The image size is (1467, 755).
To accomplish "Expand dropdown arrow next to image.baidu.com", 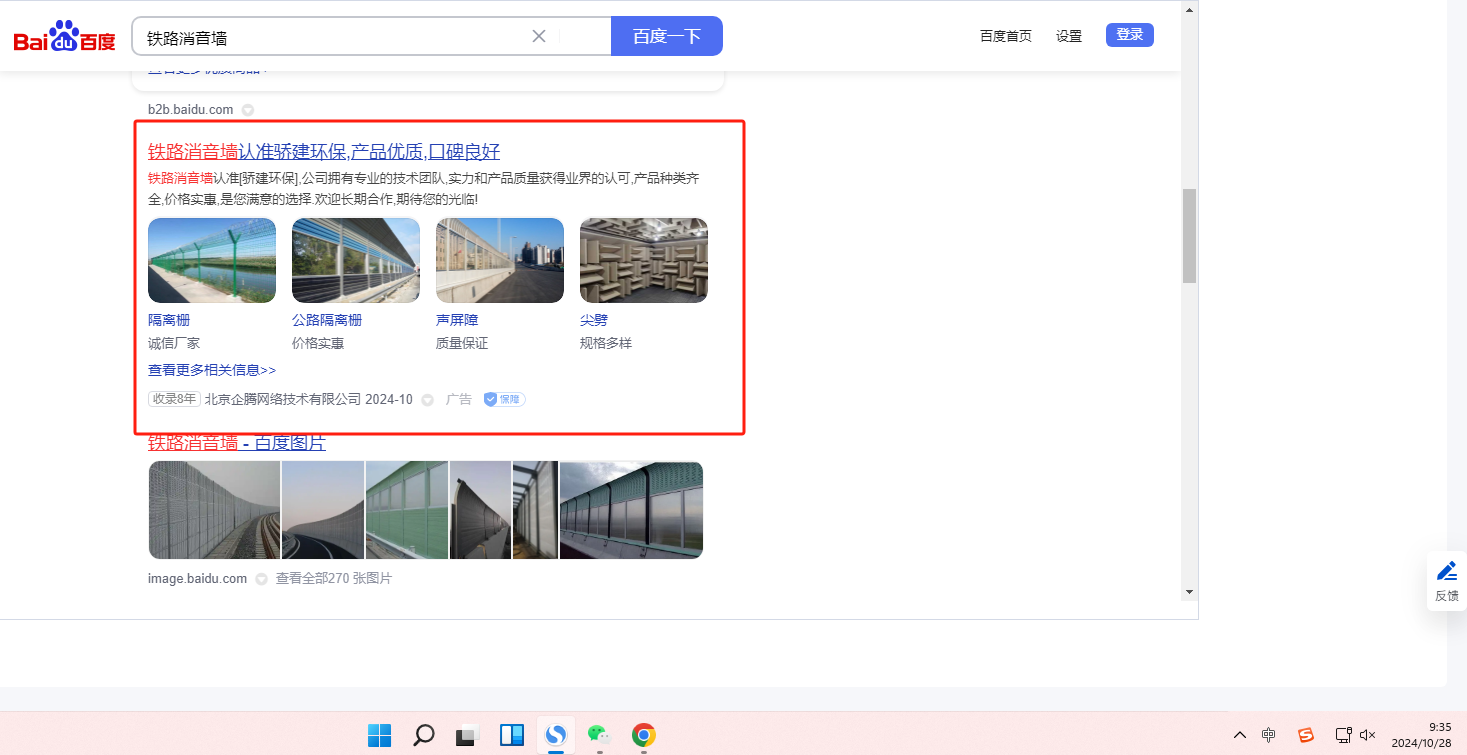I will [x=261, y=579].
